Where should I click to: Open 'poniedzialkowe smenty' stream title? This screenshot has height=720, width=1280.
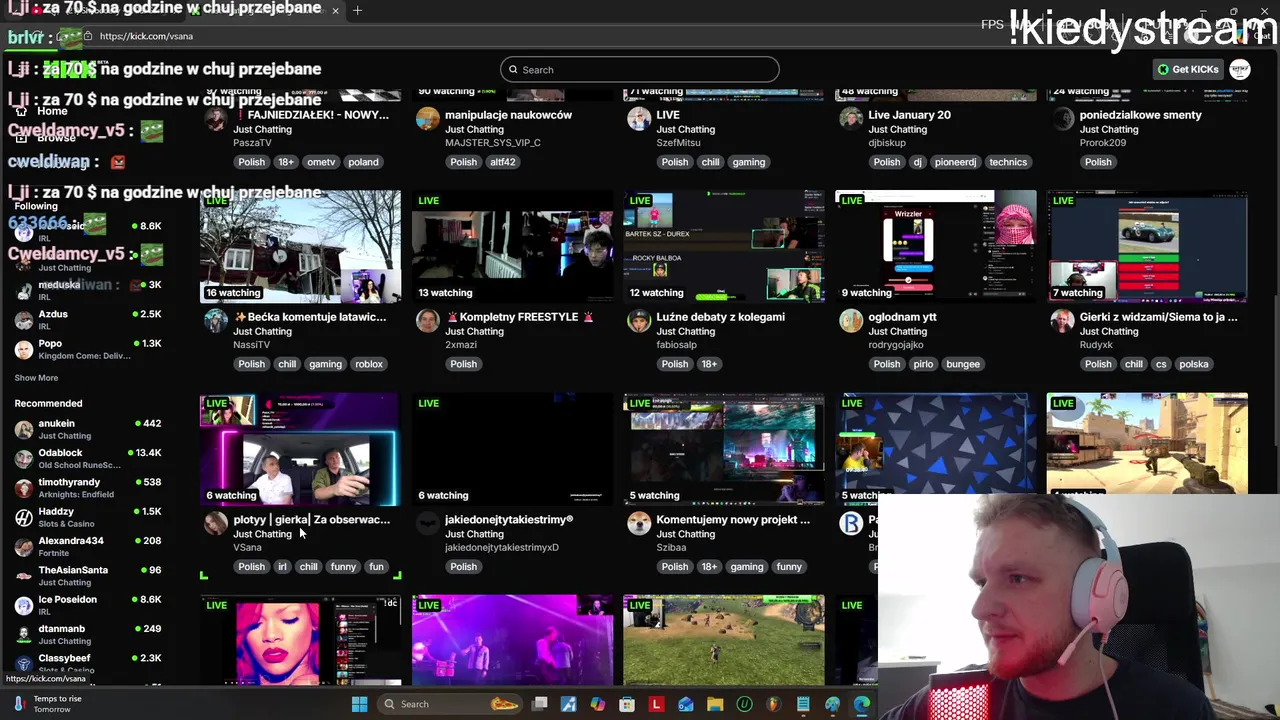coord(1140,115)
